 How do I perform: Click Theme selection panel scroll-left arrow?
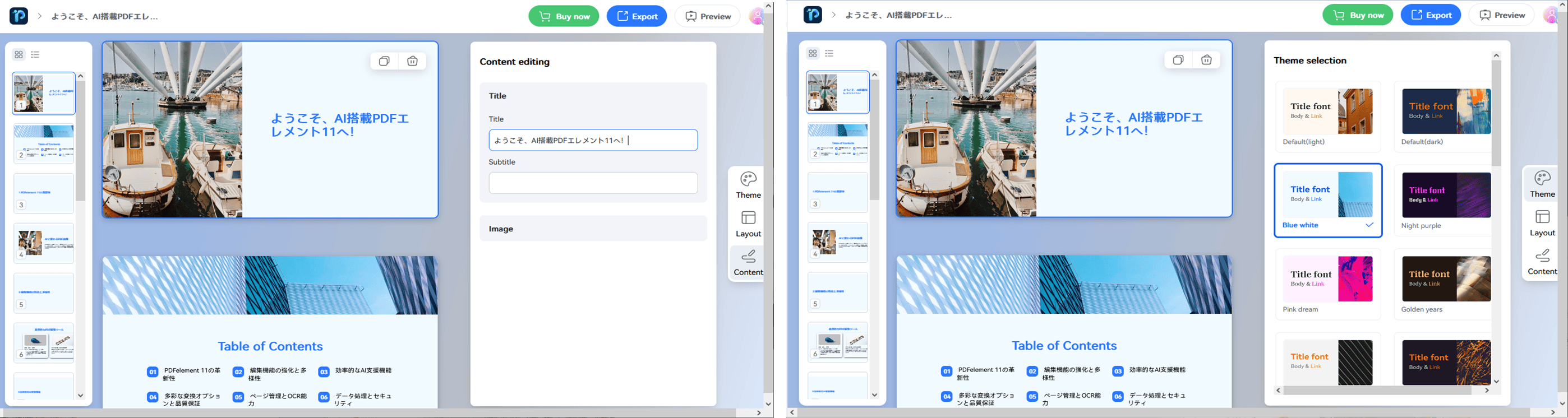pos(1278,391)
